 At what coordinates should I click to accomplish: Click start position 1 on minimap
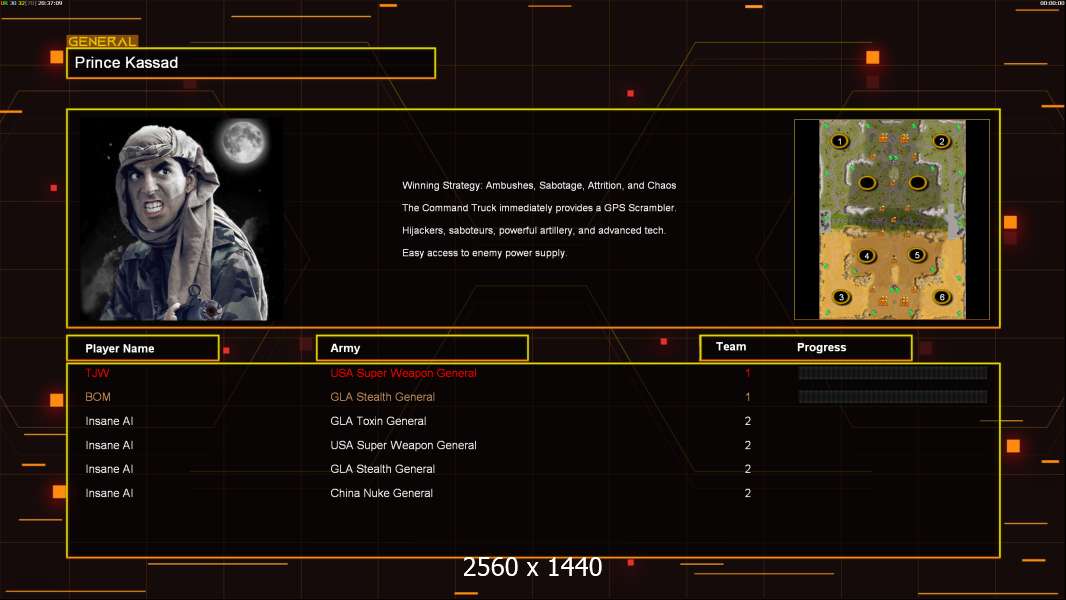(x=840, y=141)
